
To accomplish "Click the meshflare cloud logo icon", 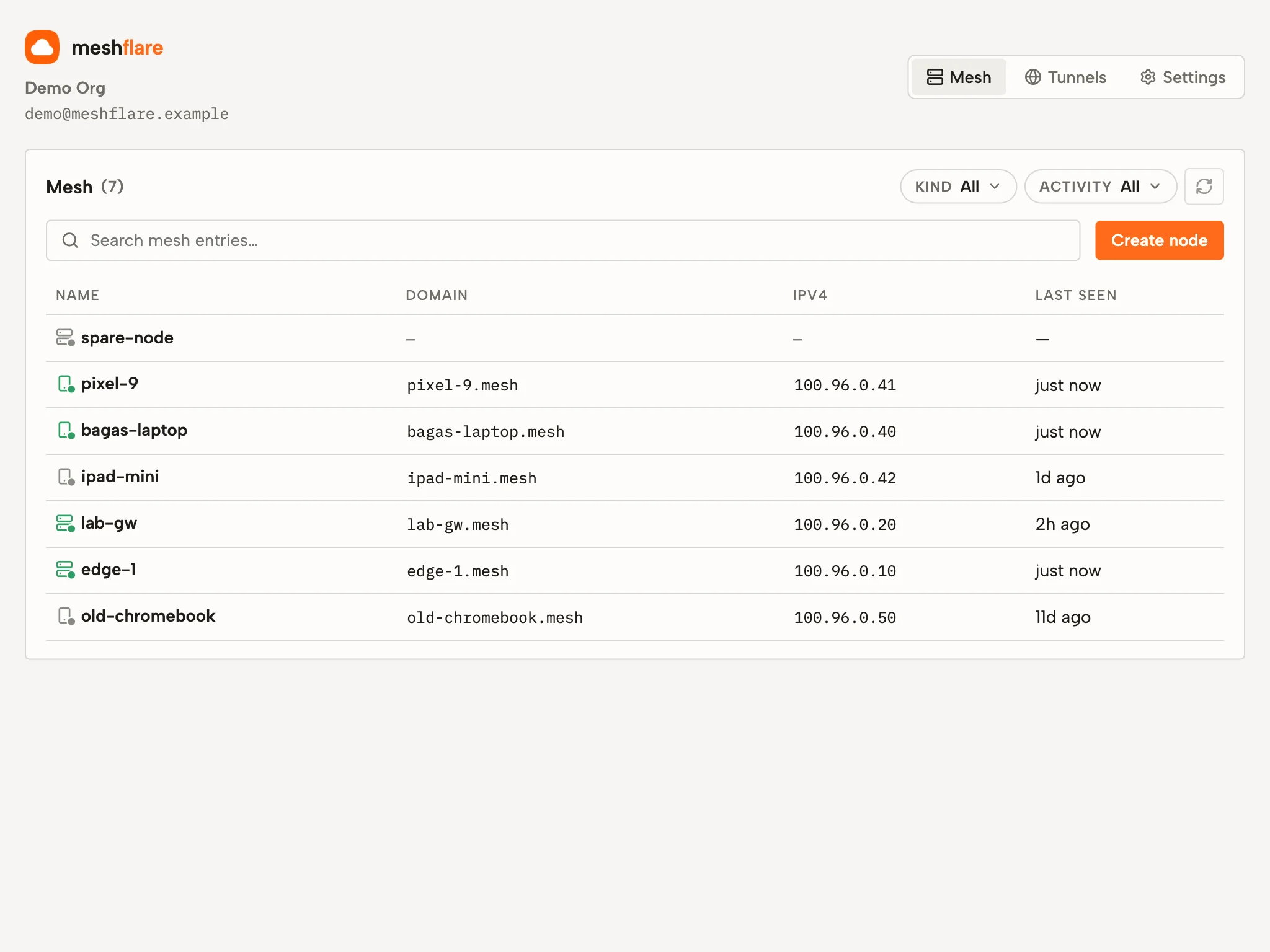I will pyautogui.click(x=42, y=47).
